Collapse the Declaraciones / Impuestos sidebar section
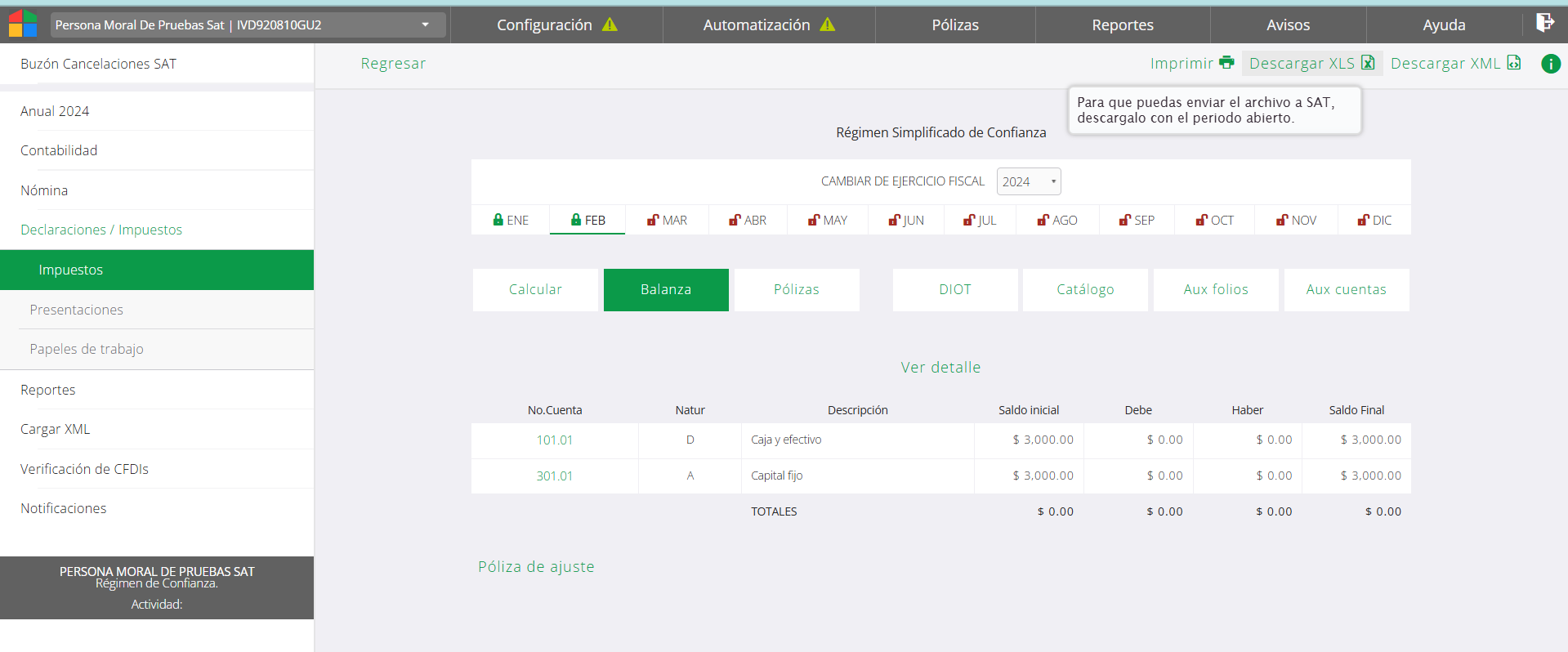This screenshot has width=1568, height=652. [101, 230]
